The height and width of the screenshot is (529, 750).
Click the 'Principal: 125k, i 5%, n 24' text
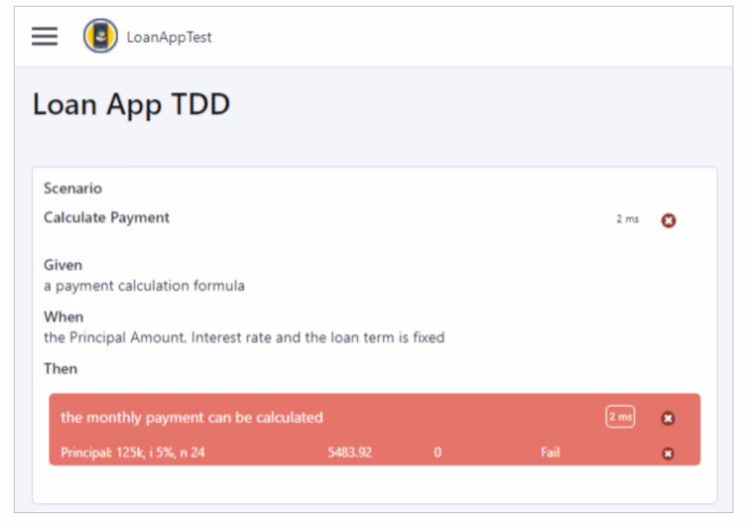coord(132,452)
